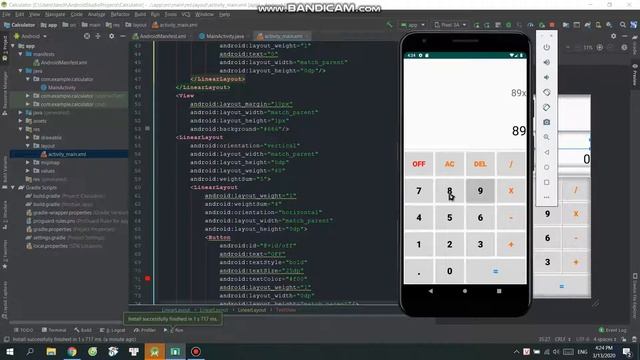Collapse the Gradle Scripts node
This screenshot has height=360, width=640.
point(13,188)
